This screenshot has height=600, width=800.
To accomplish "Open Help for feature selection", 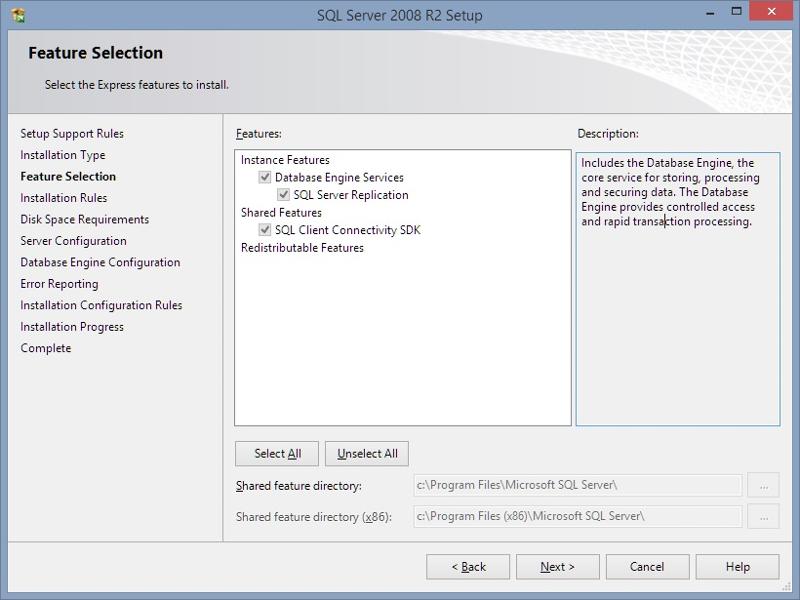I will [x=737, y=567].
